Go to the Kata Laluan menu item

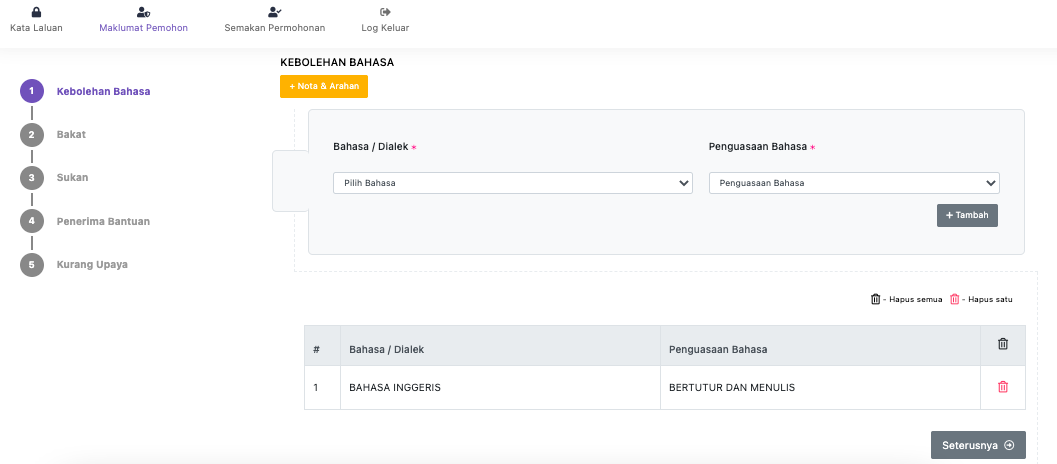[x=36, y=28]
